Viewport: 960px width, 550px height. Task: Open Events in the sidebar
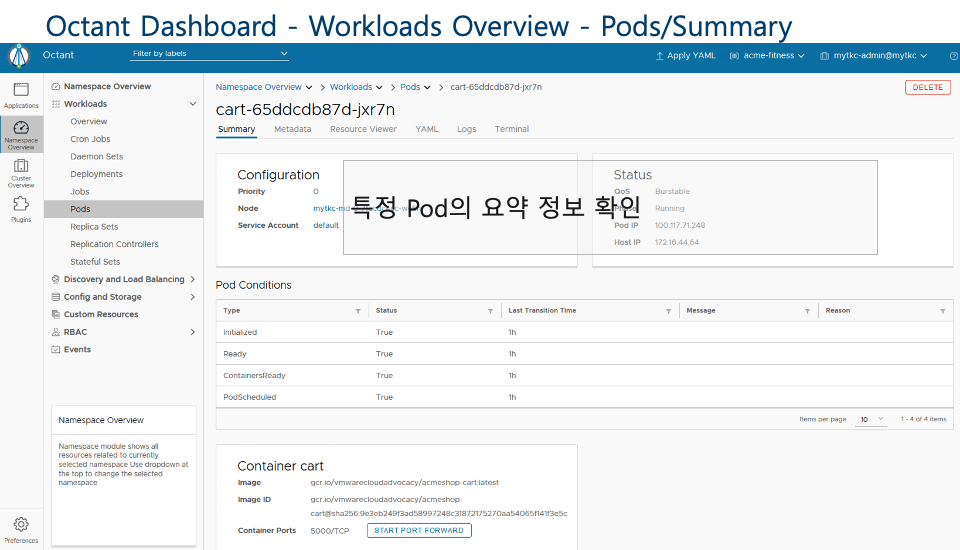(77, 350)
